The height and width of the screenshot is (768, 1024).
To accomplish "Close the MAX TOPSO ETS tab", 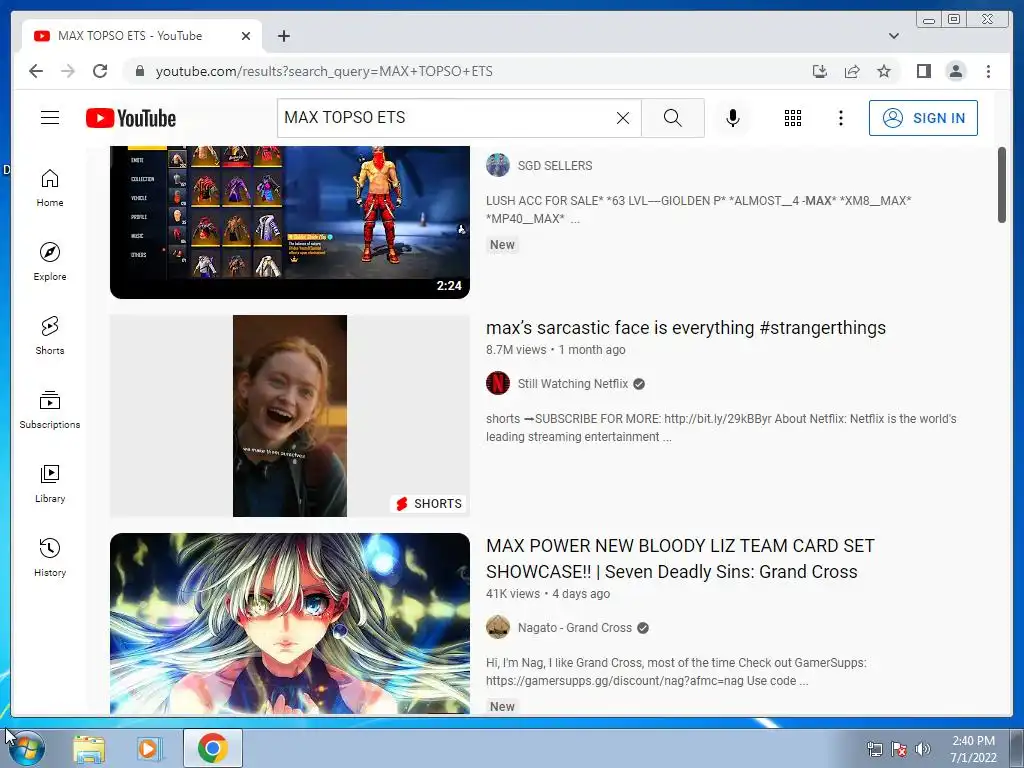I will [x=246, y=36].
